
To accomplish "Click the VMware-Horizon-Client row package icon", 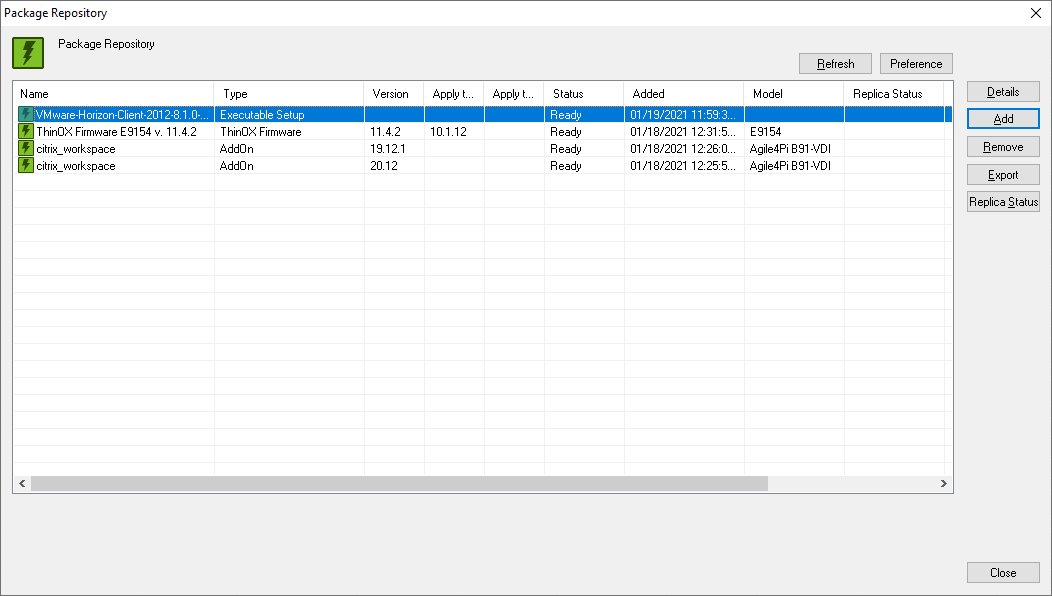I will point(25,114).
